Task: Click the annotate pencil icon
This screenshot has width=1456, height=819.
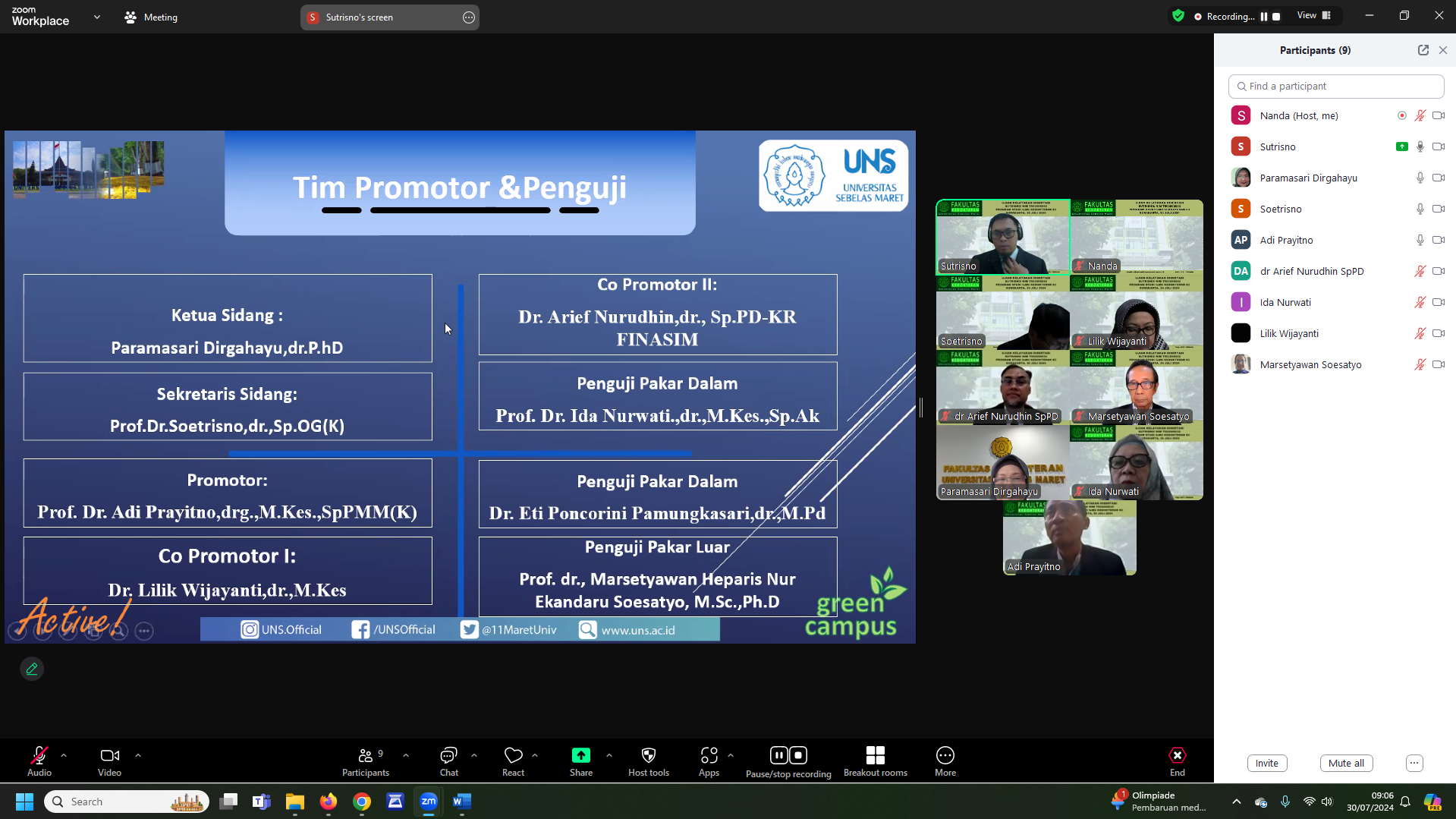Action: [x=32, y=669]
